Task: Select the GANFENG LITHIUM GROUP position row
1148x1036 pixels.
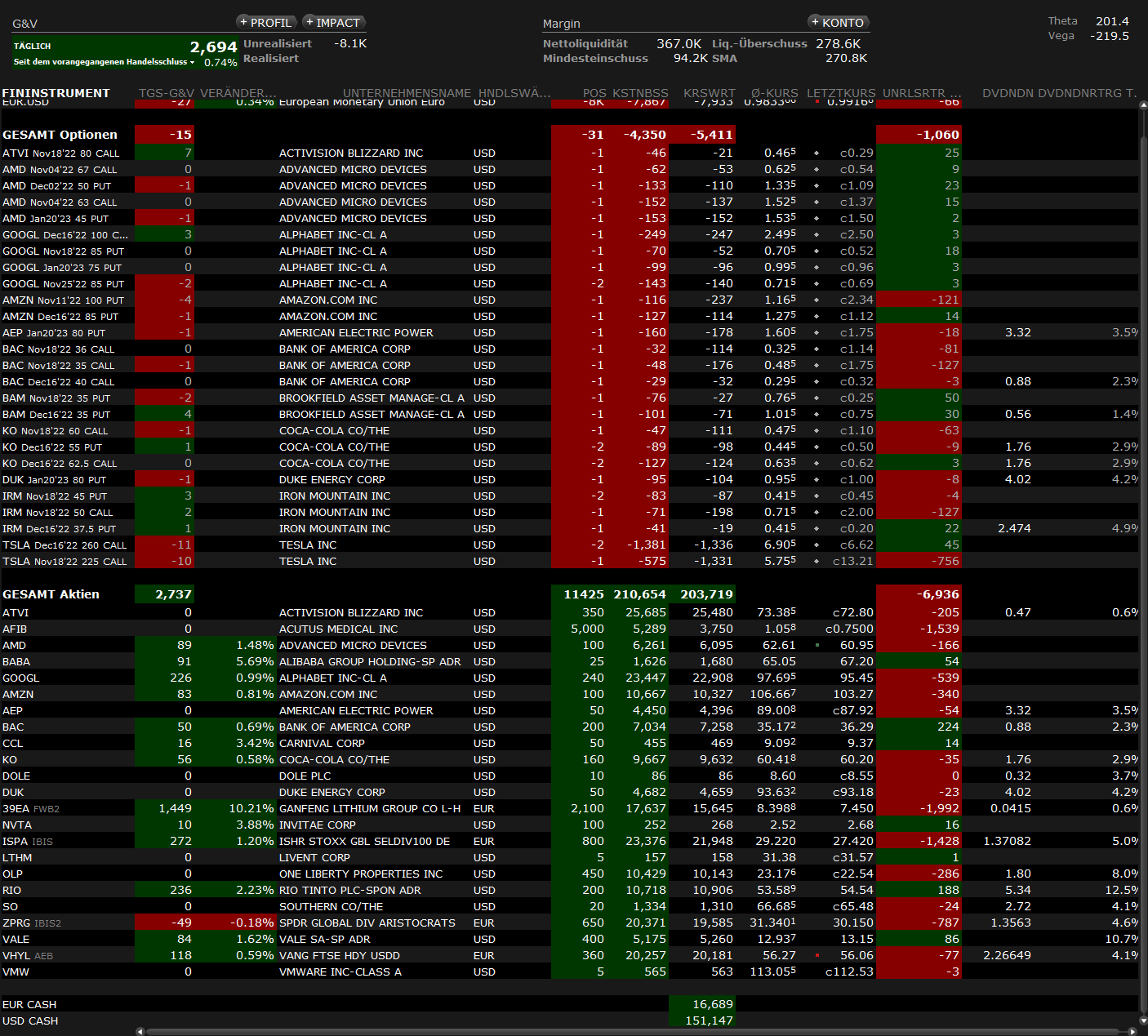Action: pos(369,808)
